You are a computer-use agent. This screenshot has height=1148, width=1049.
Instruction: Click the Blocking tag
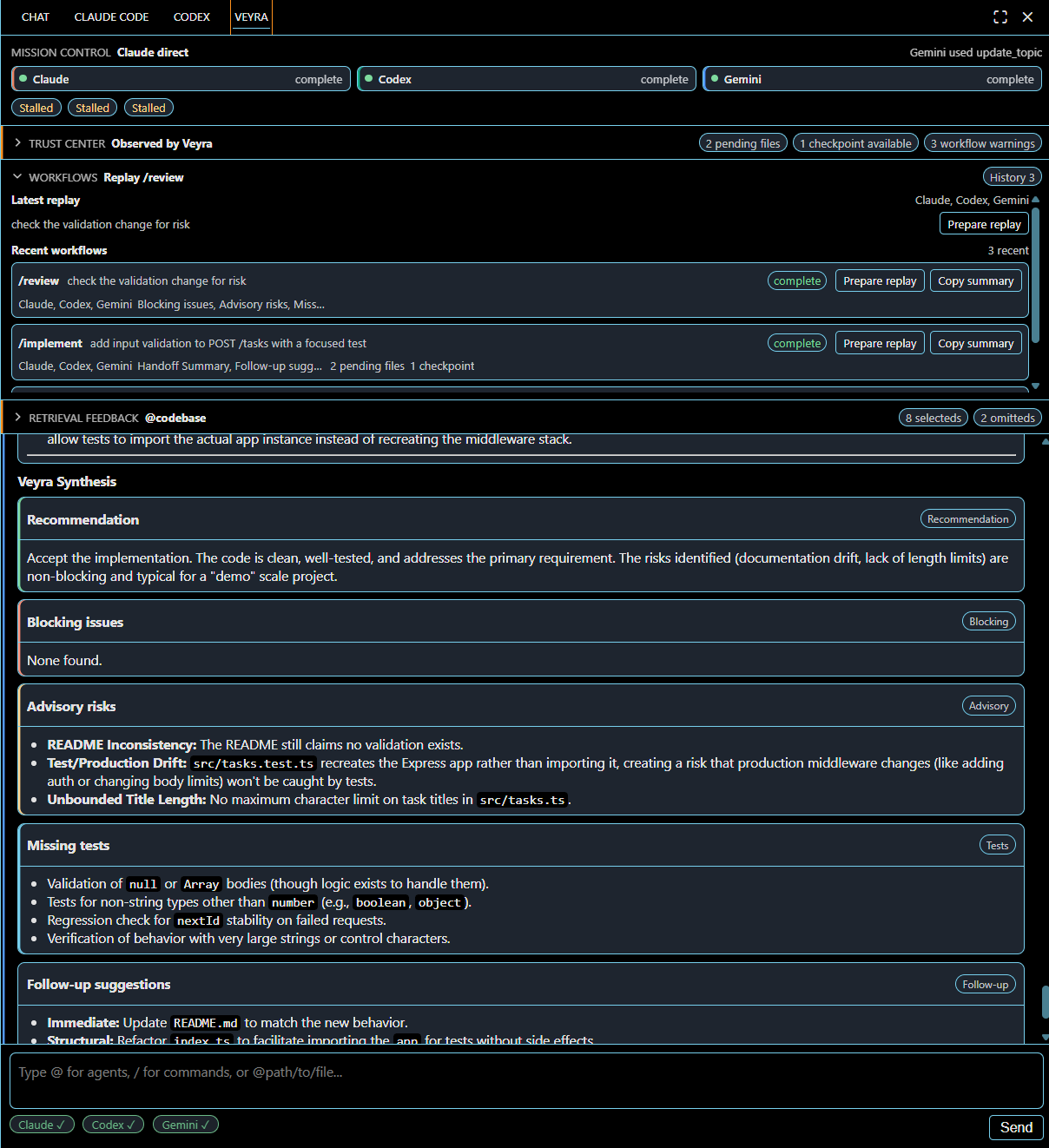988,621
